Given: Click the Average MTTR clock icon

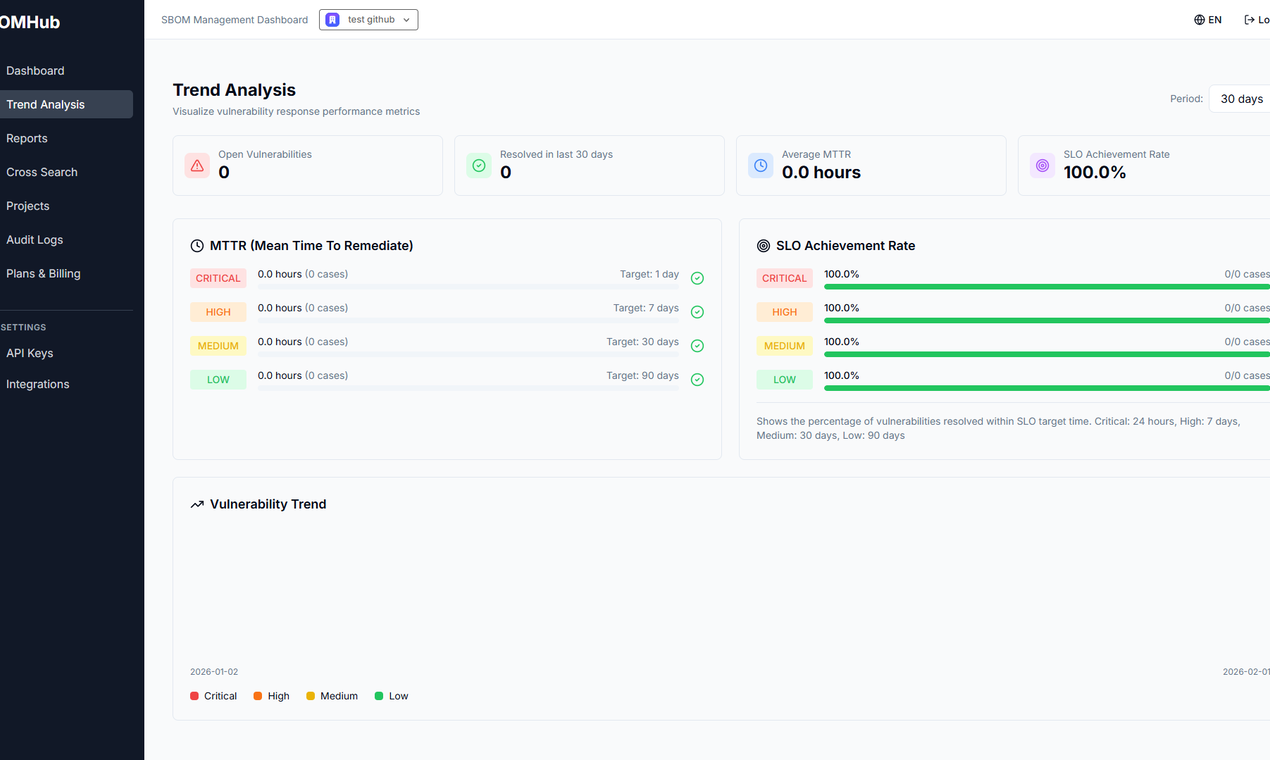Looking at the screenshot, I should [x=761, y=165].
